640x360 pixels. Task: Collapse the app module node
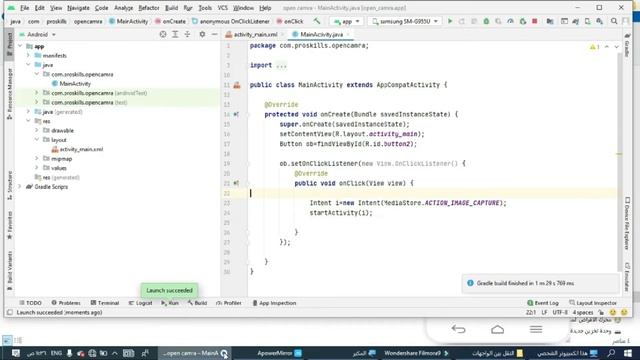tap(20, 46)
